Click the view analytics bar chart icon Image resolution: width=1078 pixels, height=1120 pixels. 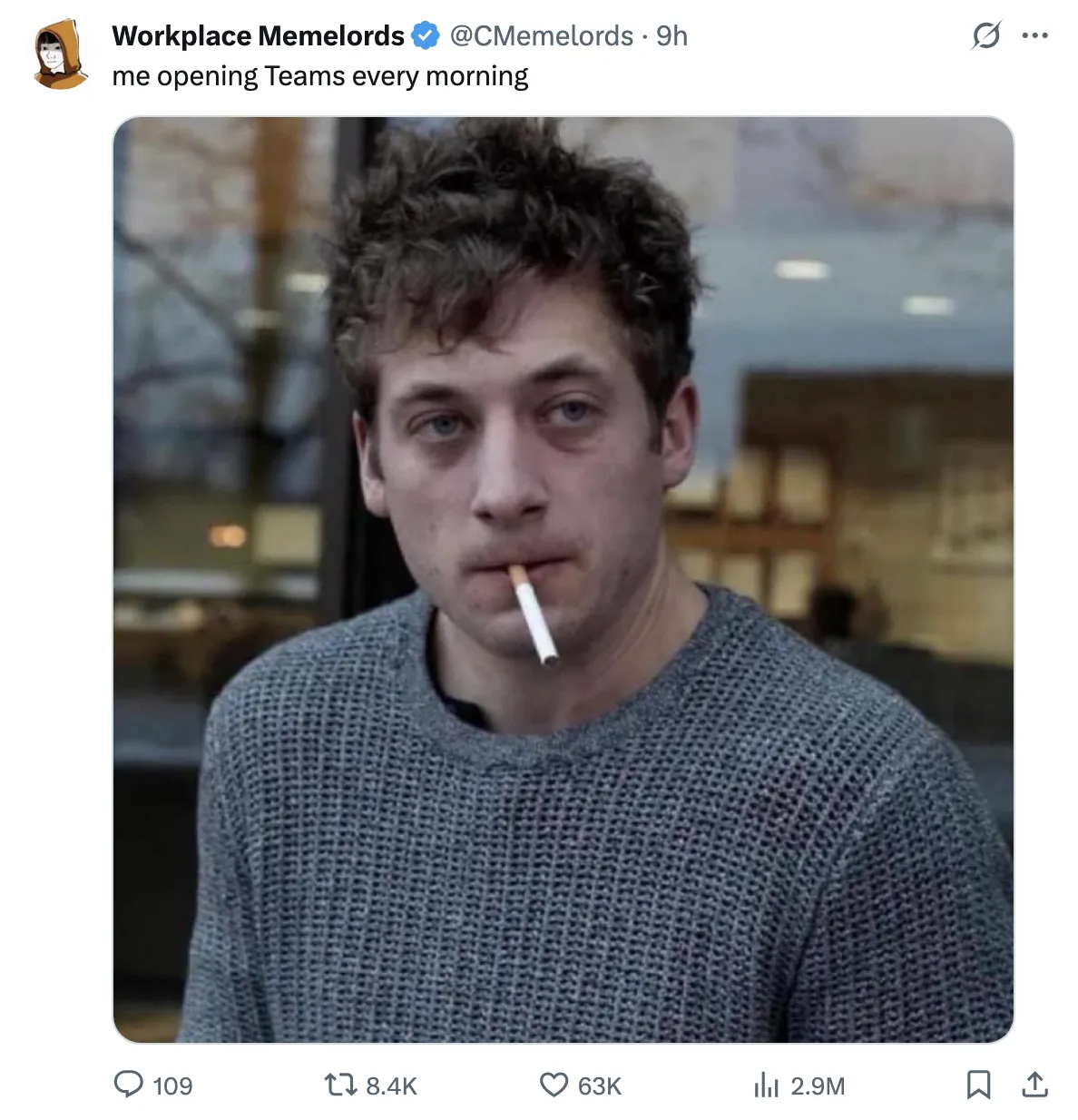coord(766,1085)
